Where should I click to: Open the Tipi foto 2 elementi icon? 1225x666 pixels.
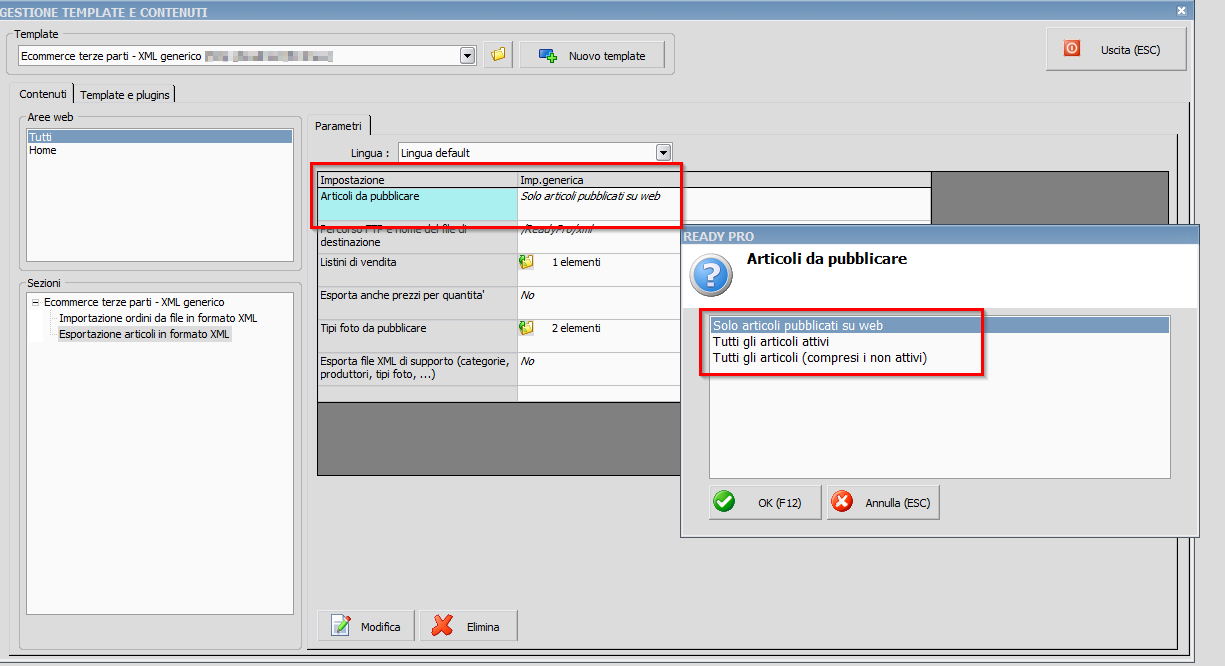(527, 328)
